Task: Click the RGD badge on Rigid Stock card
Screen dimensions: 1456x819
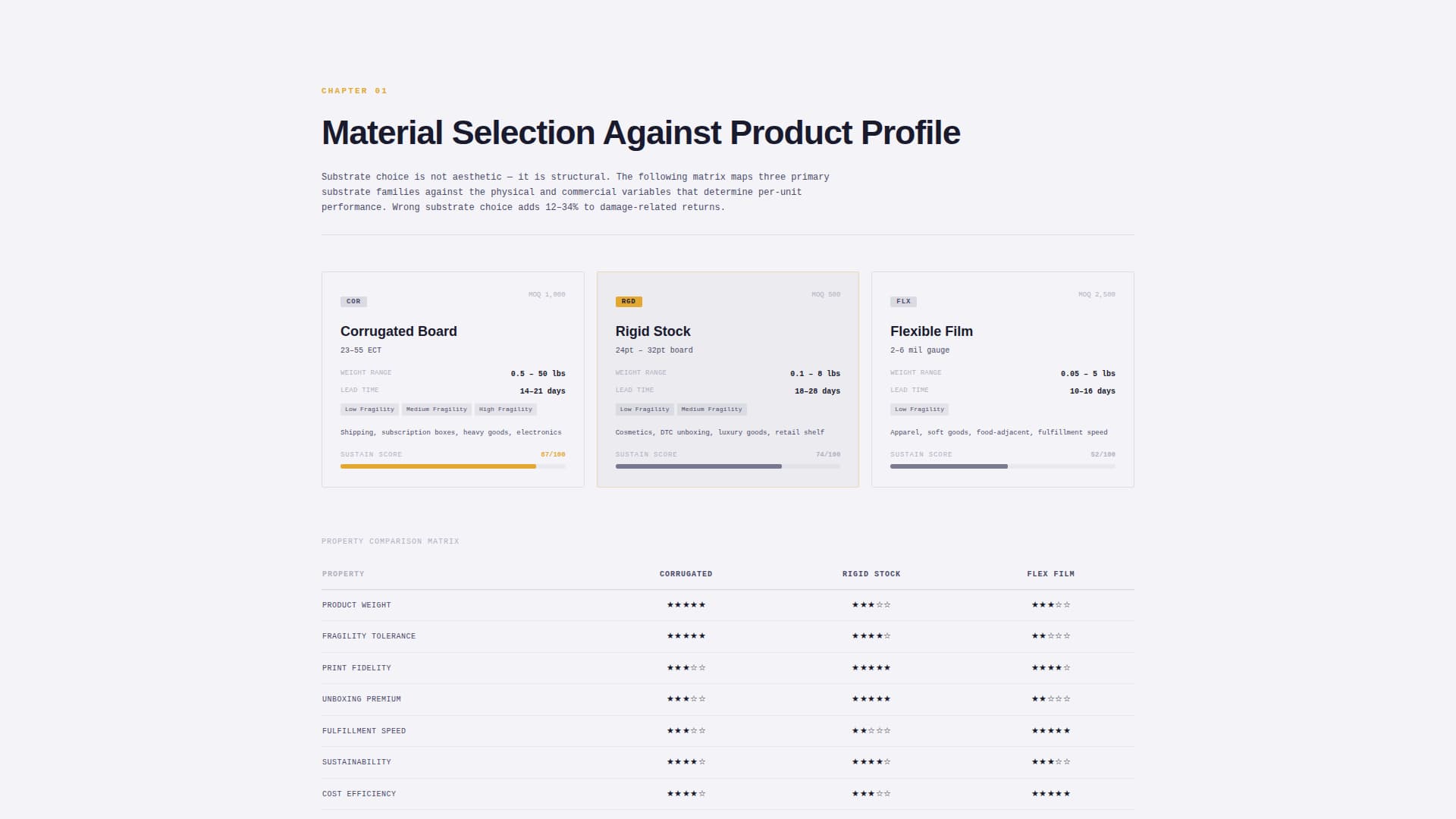Action: (628, 301)
